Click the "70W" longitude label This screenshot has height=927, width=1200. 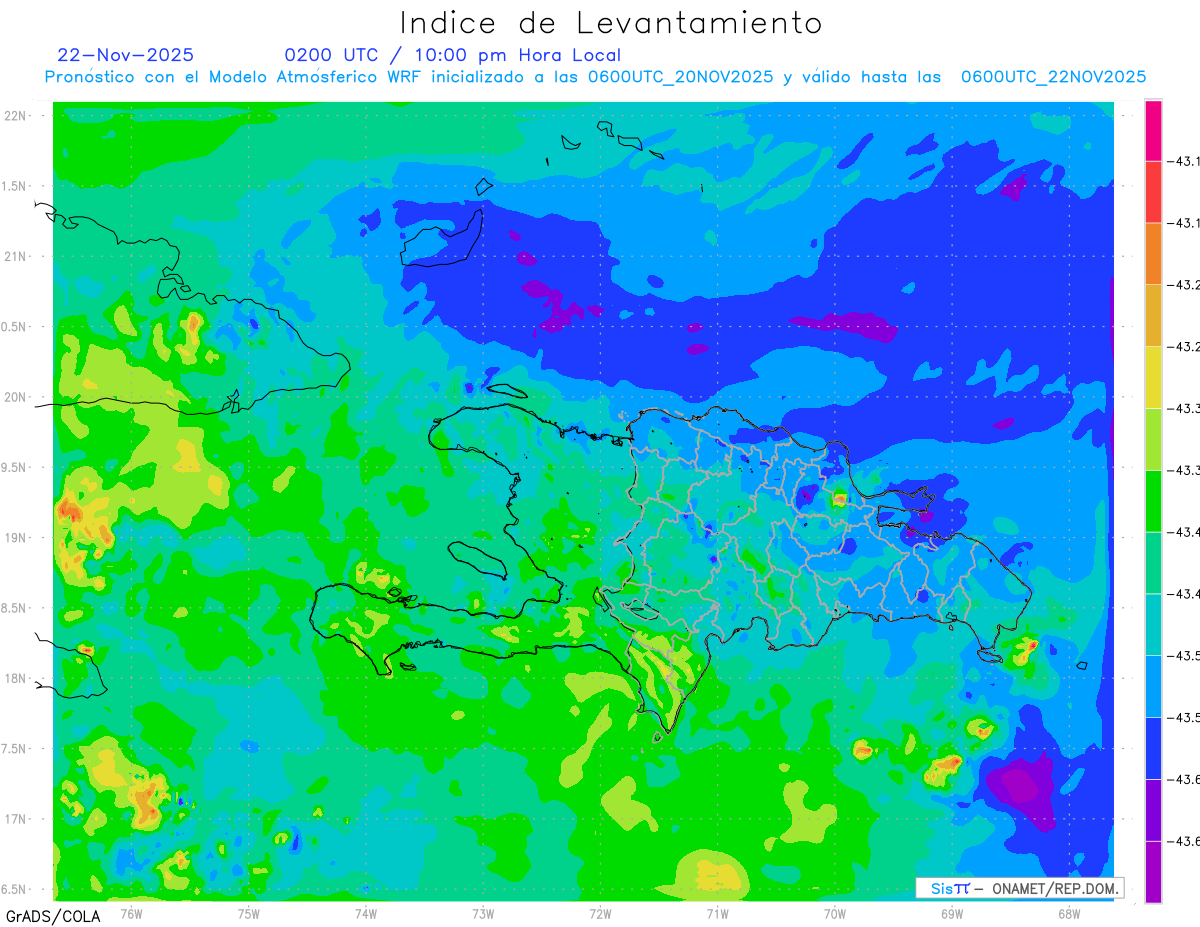point(835,913)
